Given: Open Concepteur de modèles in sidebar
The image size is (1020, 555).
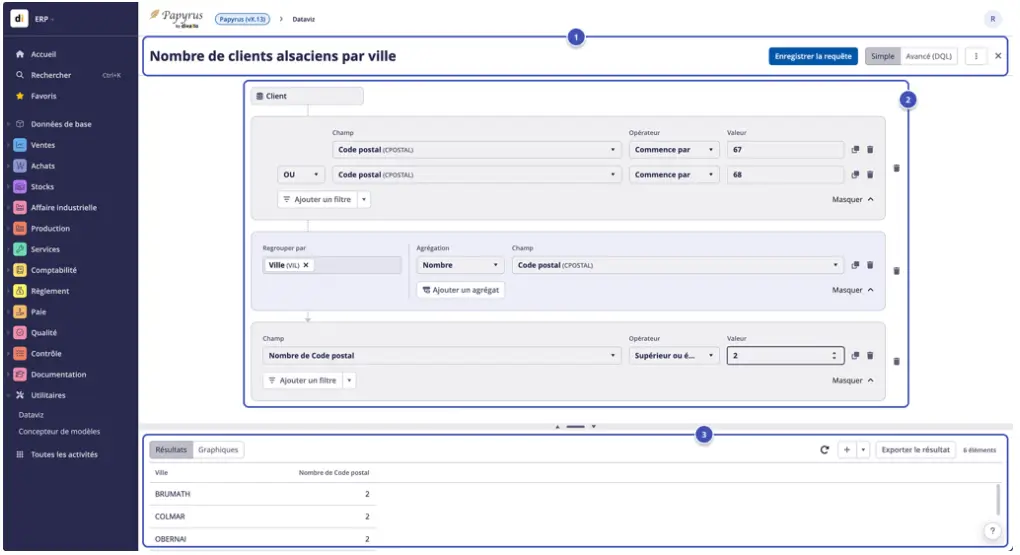Looking at the screenshot, I should click(x=59, y=432).
